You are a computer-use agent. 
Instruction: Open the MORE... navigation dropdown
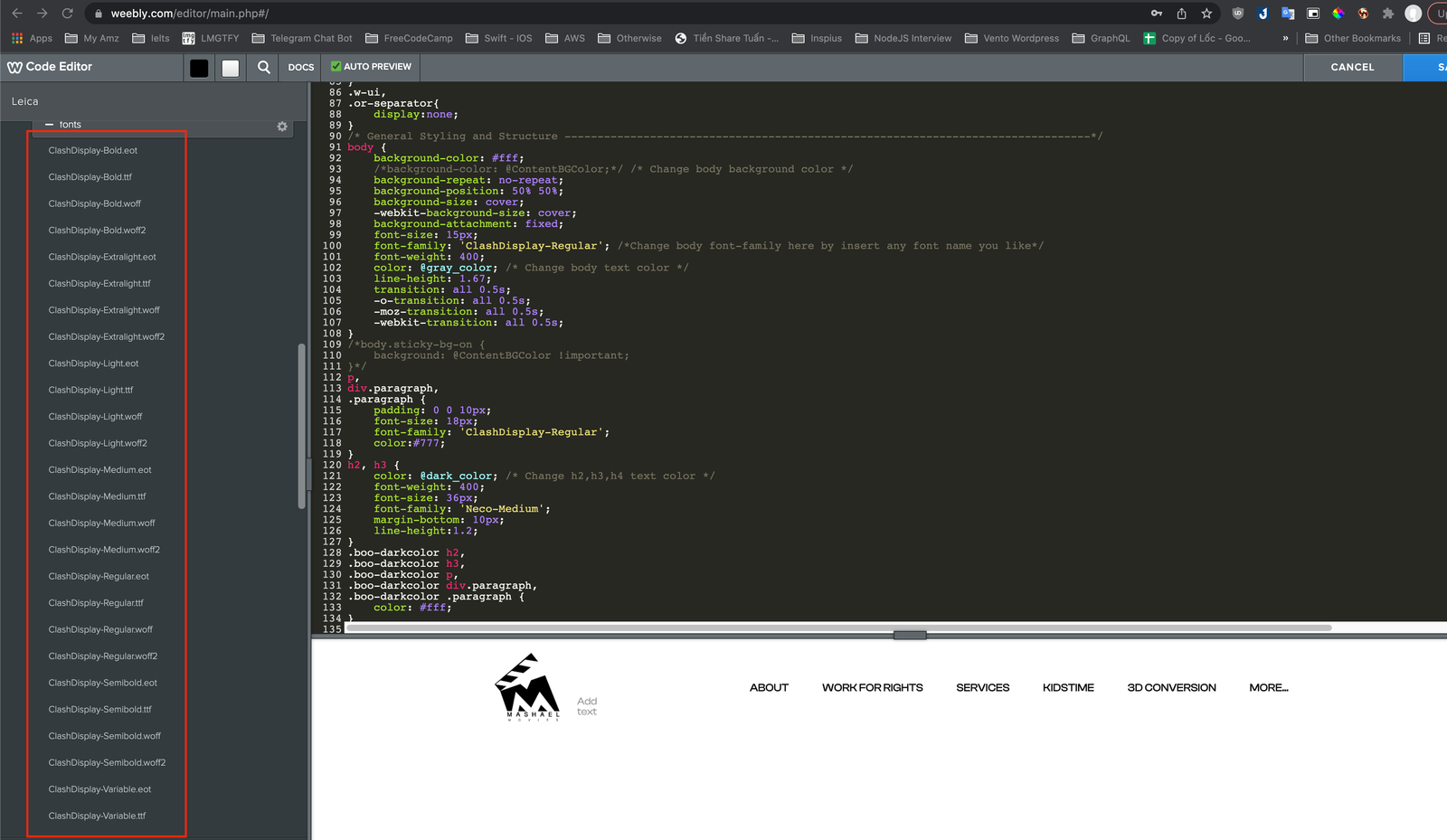[1269, 687]
